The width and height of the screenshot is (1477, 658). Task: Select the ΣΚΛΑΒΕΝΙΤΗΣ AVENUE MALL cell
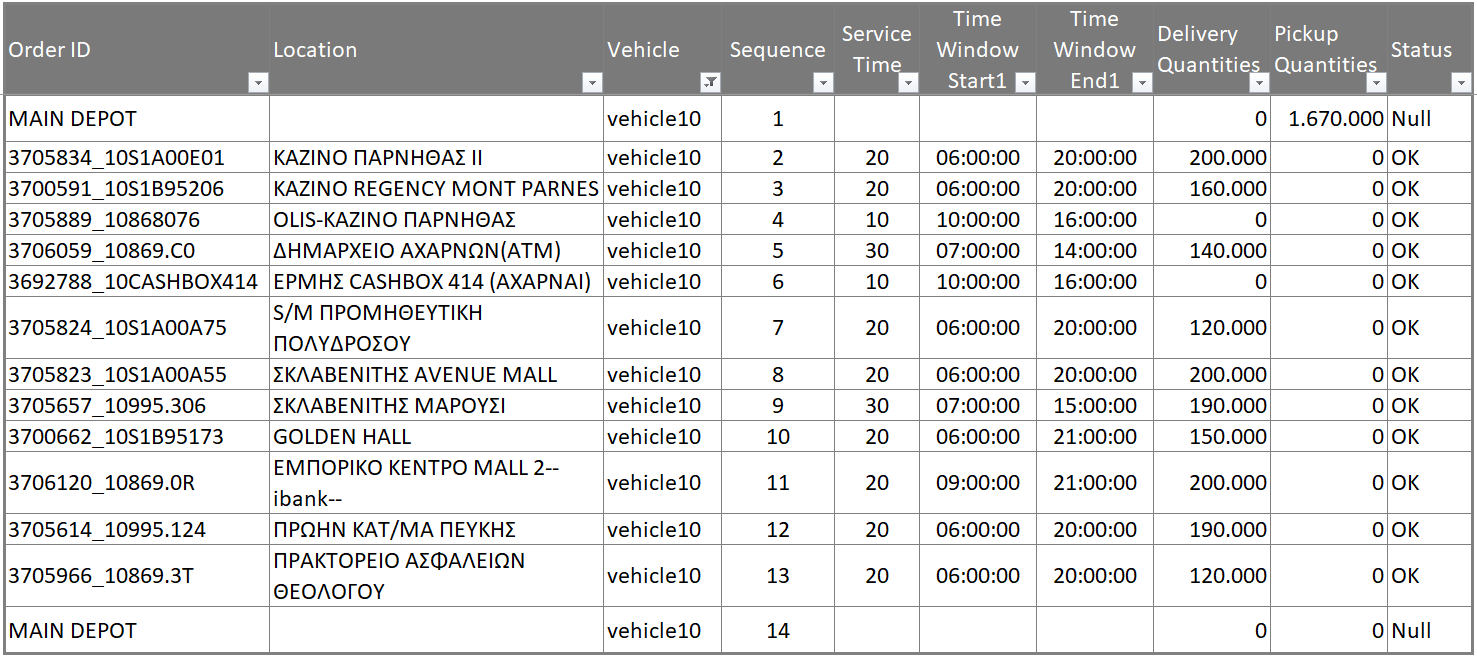coord(436,375)
